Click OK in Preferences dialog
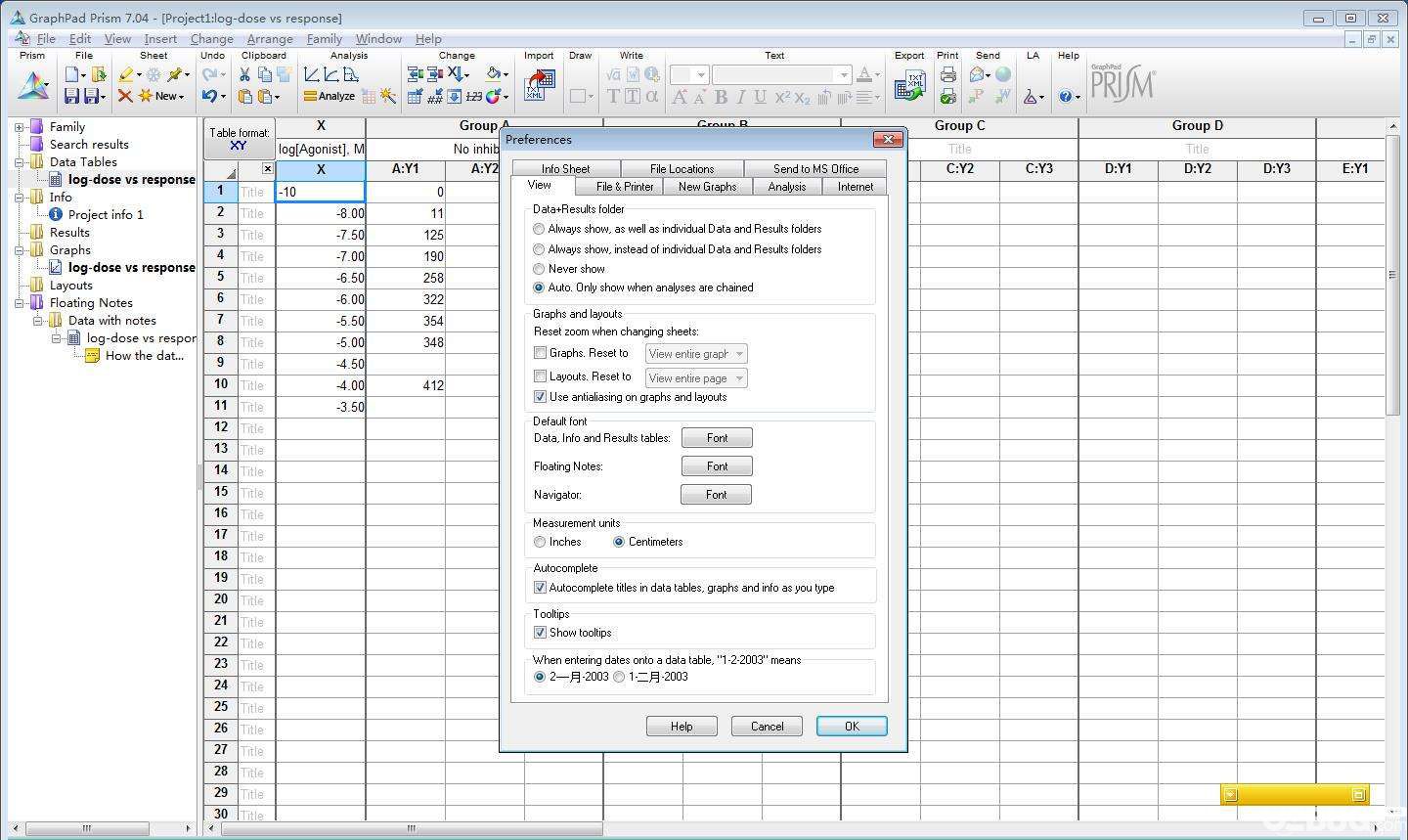 [852, 727]
